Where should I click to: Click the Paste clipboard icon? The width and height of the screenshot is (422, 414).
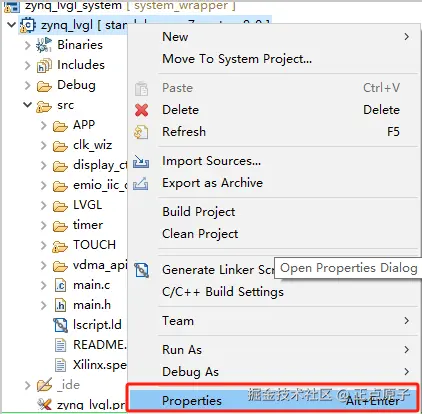[141, 88]
